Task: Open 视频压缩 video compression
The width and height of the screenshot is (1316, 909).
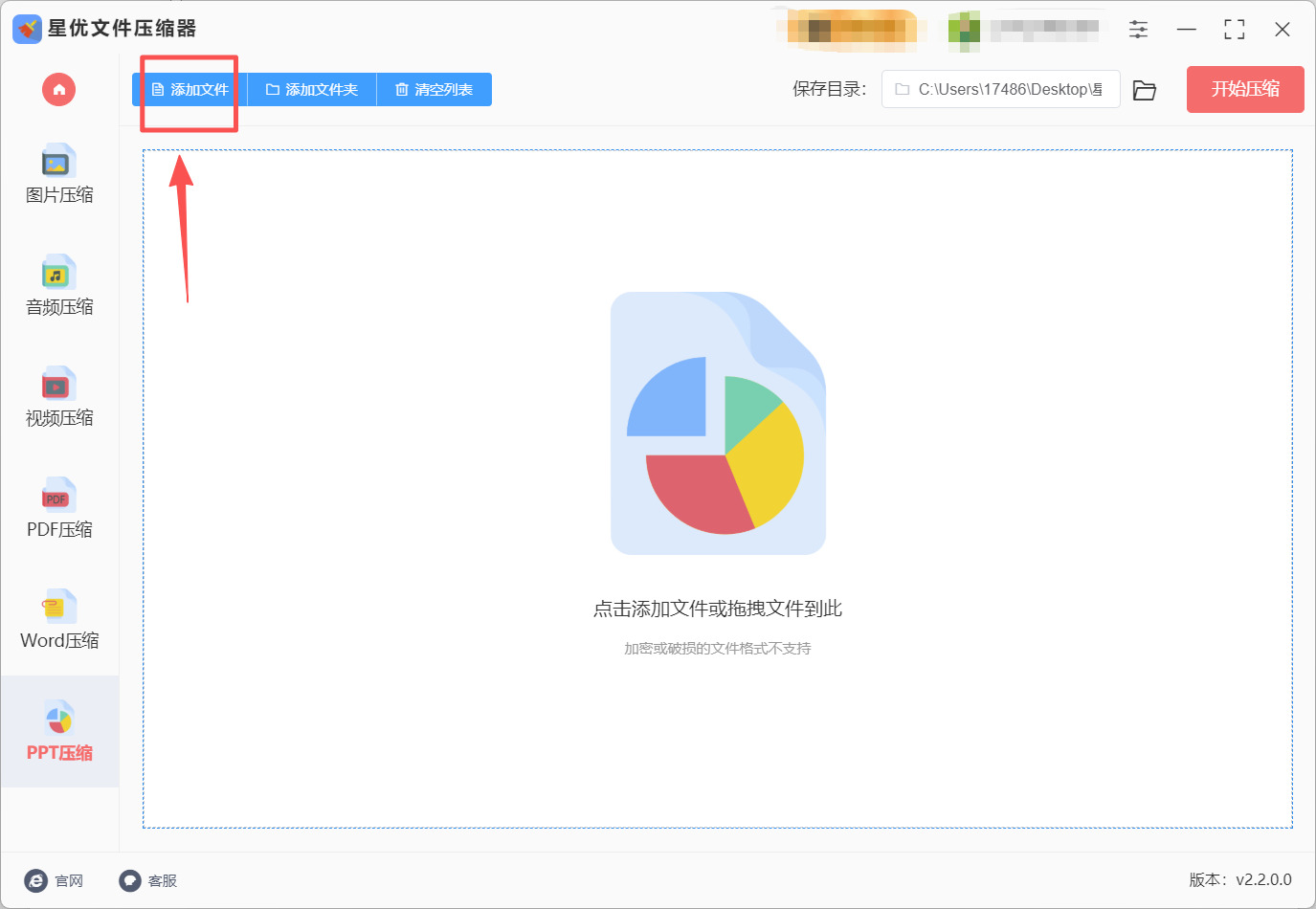Action: click(59, 397)
